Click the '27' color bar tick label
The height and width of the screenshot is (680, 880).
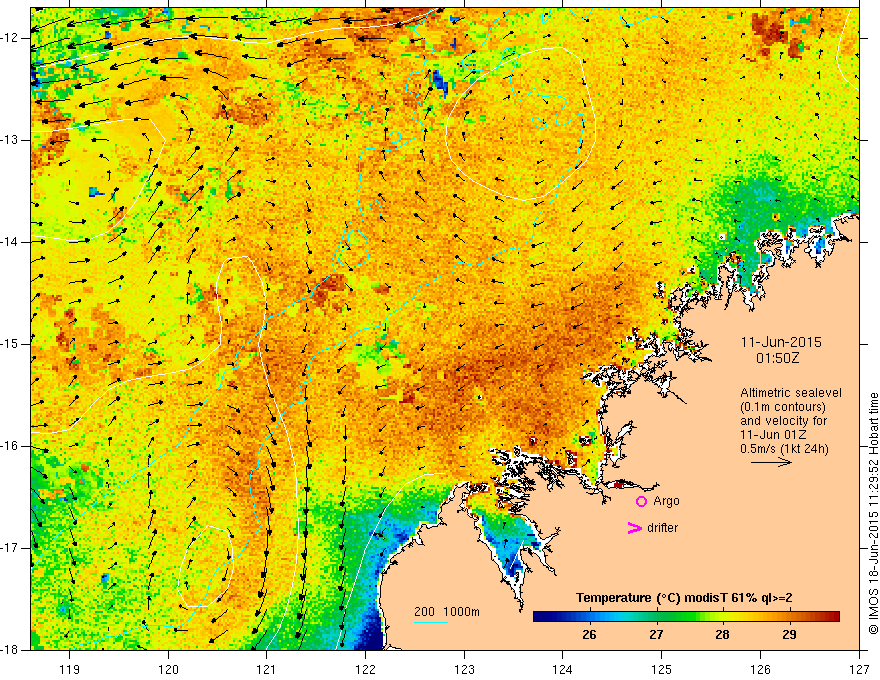(x=656, y=635)
